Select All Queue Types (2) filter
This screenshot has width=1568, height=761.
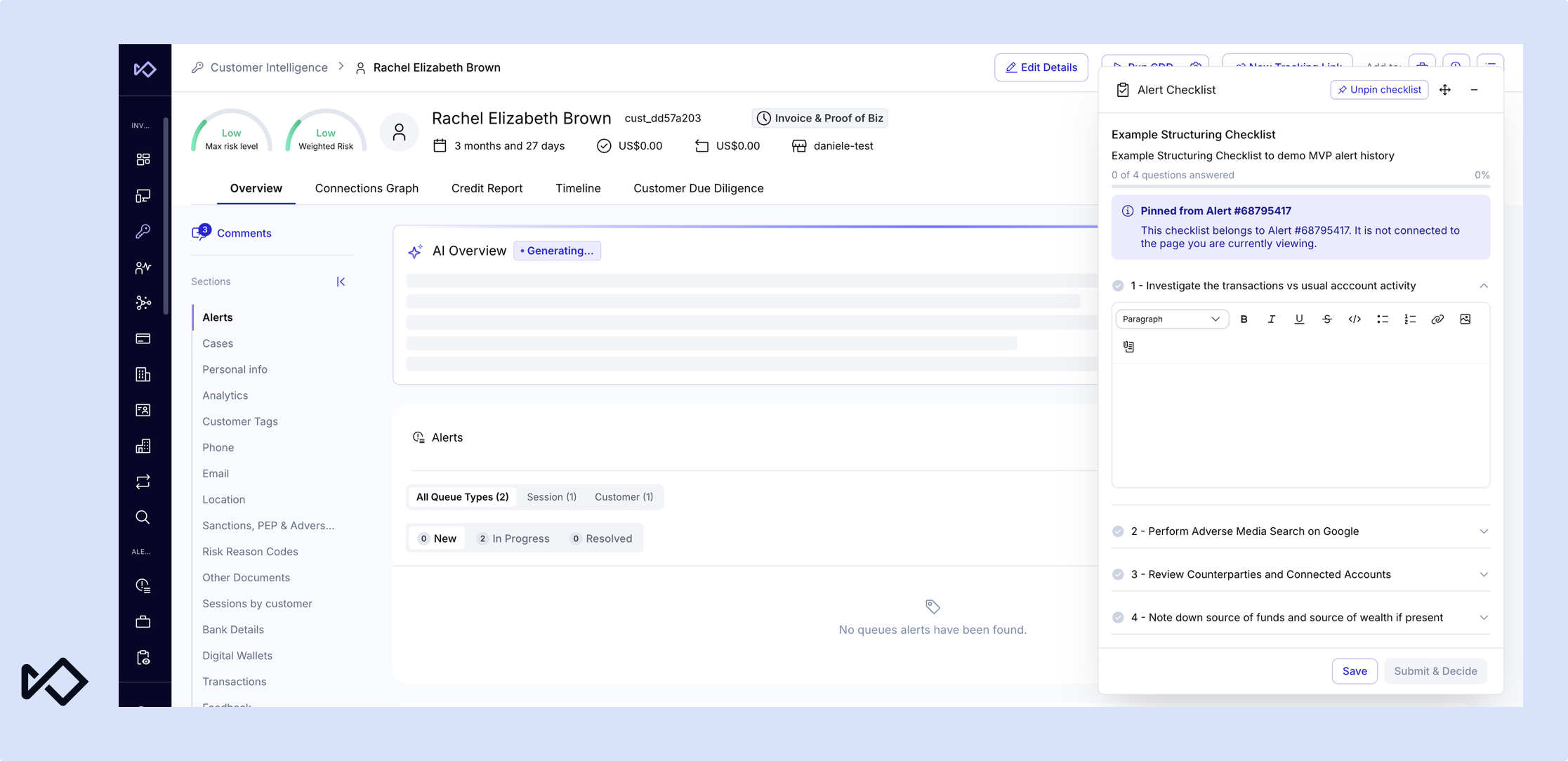[x=462, y=497]
